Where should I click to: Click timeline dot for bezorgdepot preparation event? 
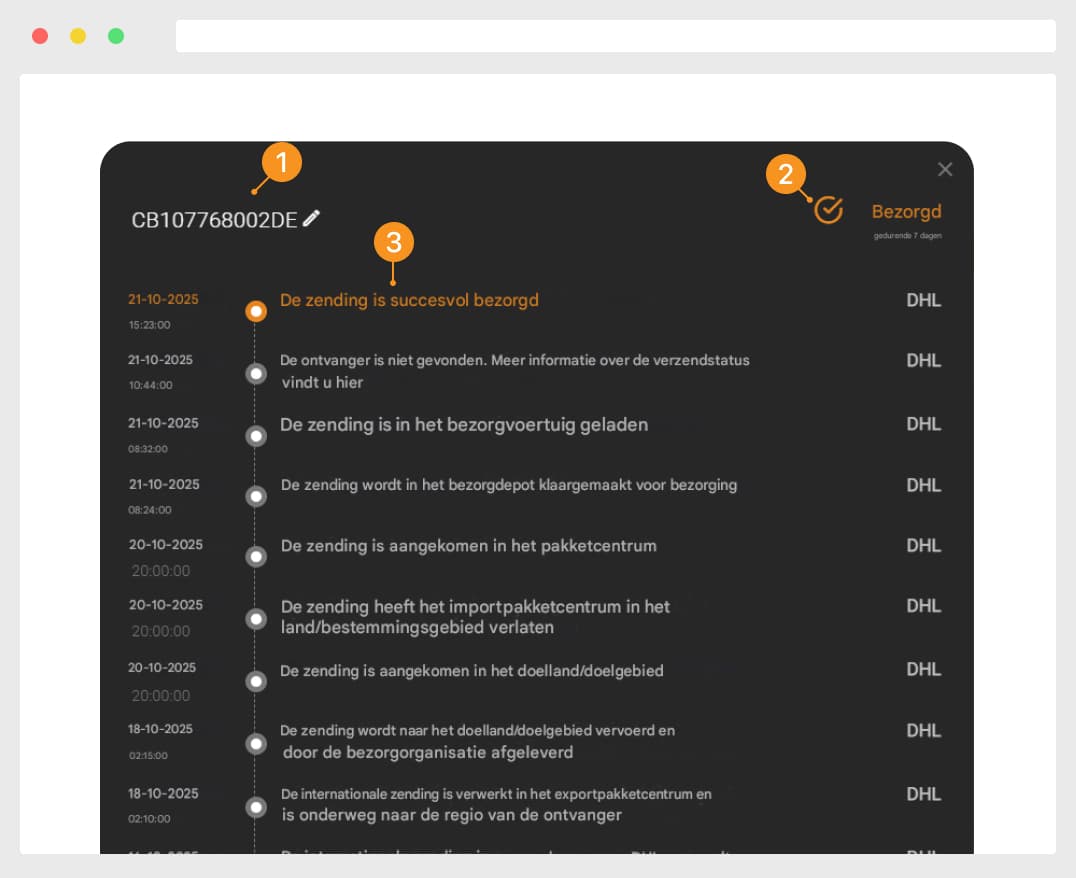click(256, 496)
